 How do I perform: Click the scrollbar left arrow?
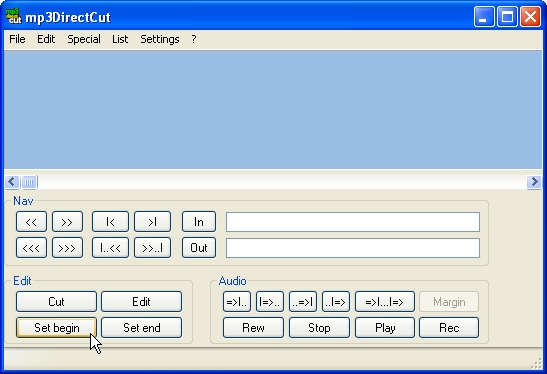(x=12, y=182)
